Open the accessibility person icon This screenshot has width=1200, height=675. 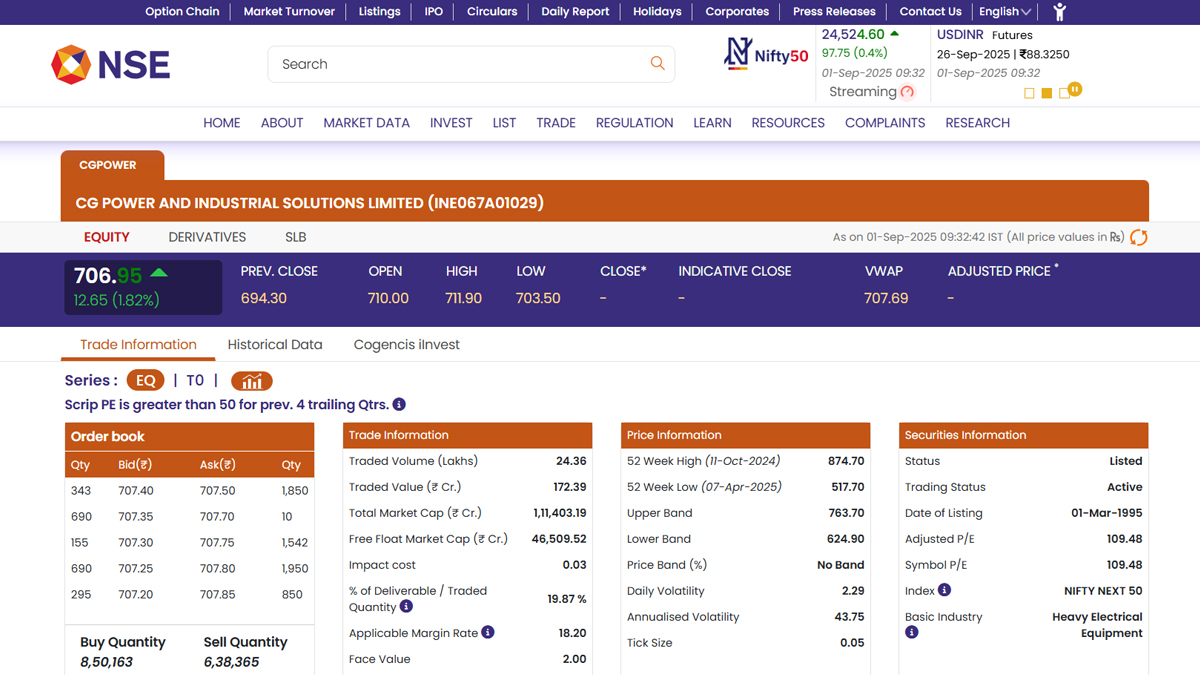coord(1060,12)
